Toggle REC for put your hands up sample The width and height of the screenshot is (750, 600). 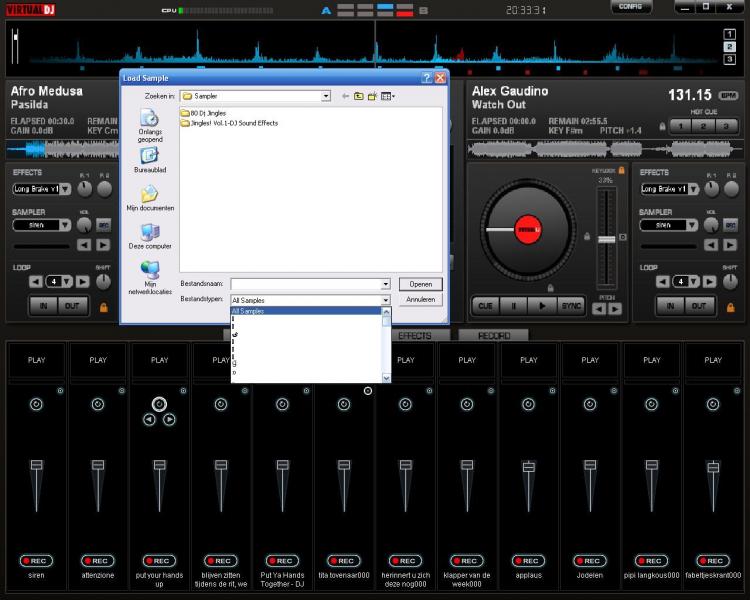(159, 561)
